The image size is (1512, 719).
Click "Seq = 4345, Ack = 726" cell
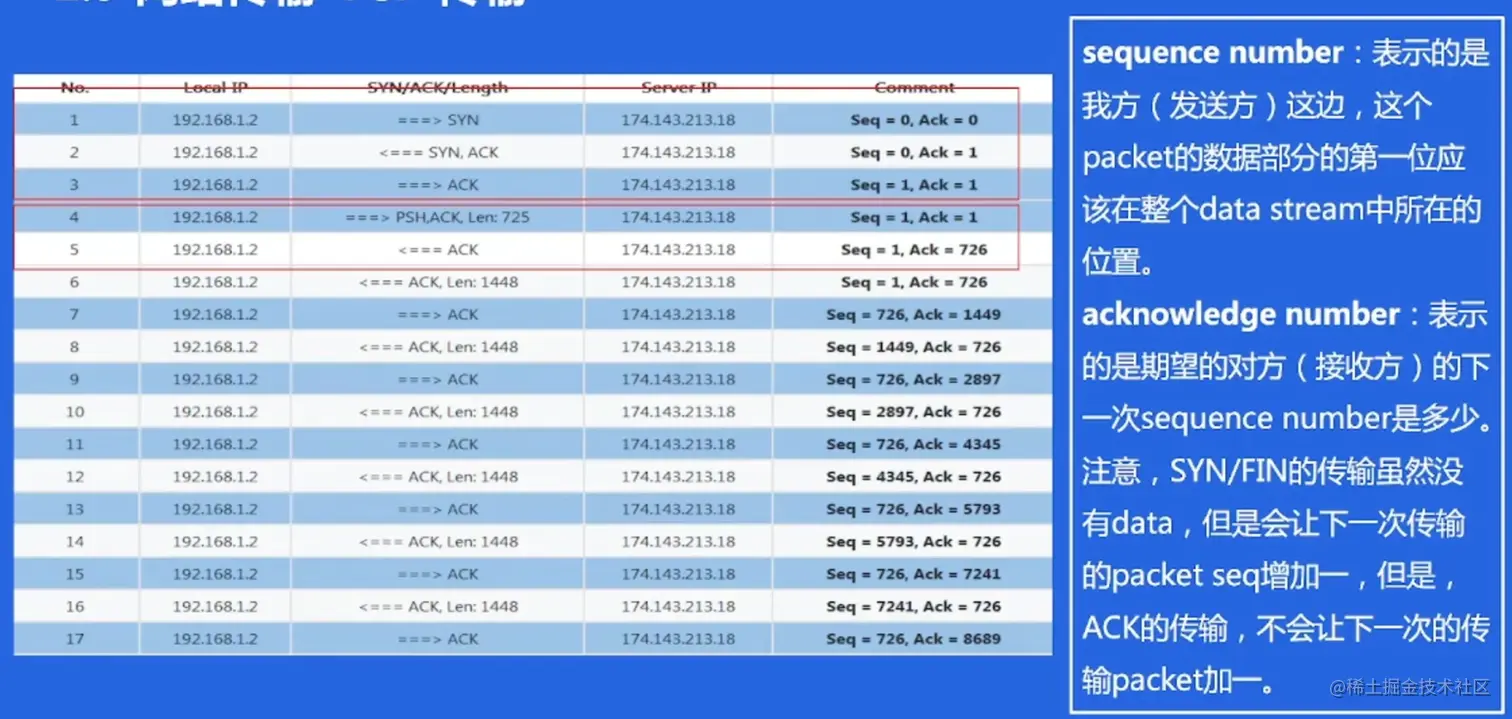(x=914, y=477)
